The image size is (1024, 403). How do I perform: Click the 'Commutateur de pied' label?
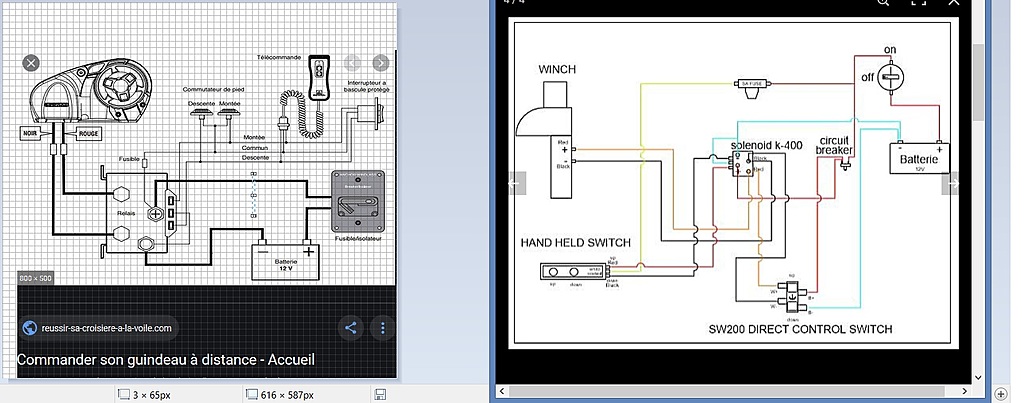214,89
